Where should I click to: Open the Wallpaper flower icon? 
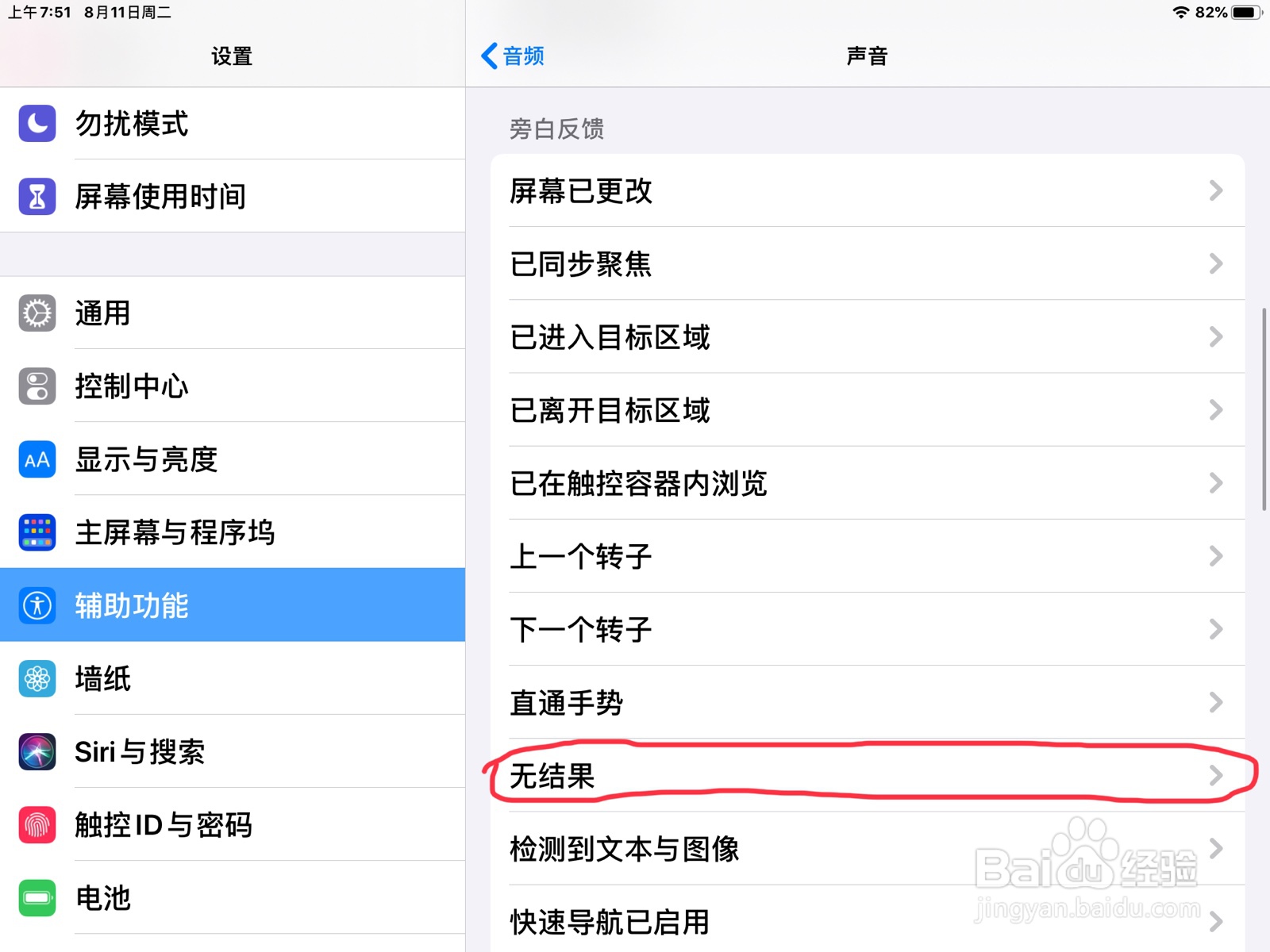(37, 679)
